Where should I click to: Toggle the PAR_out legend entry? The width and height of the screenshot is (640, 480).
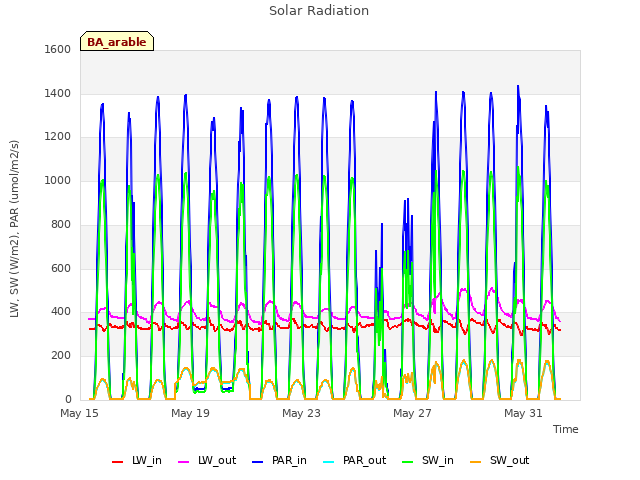(x=354, y=461)
